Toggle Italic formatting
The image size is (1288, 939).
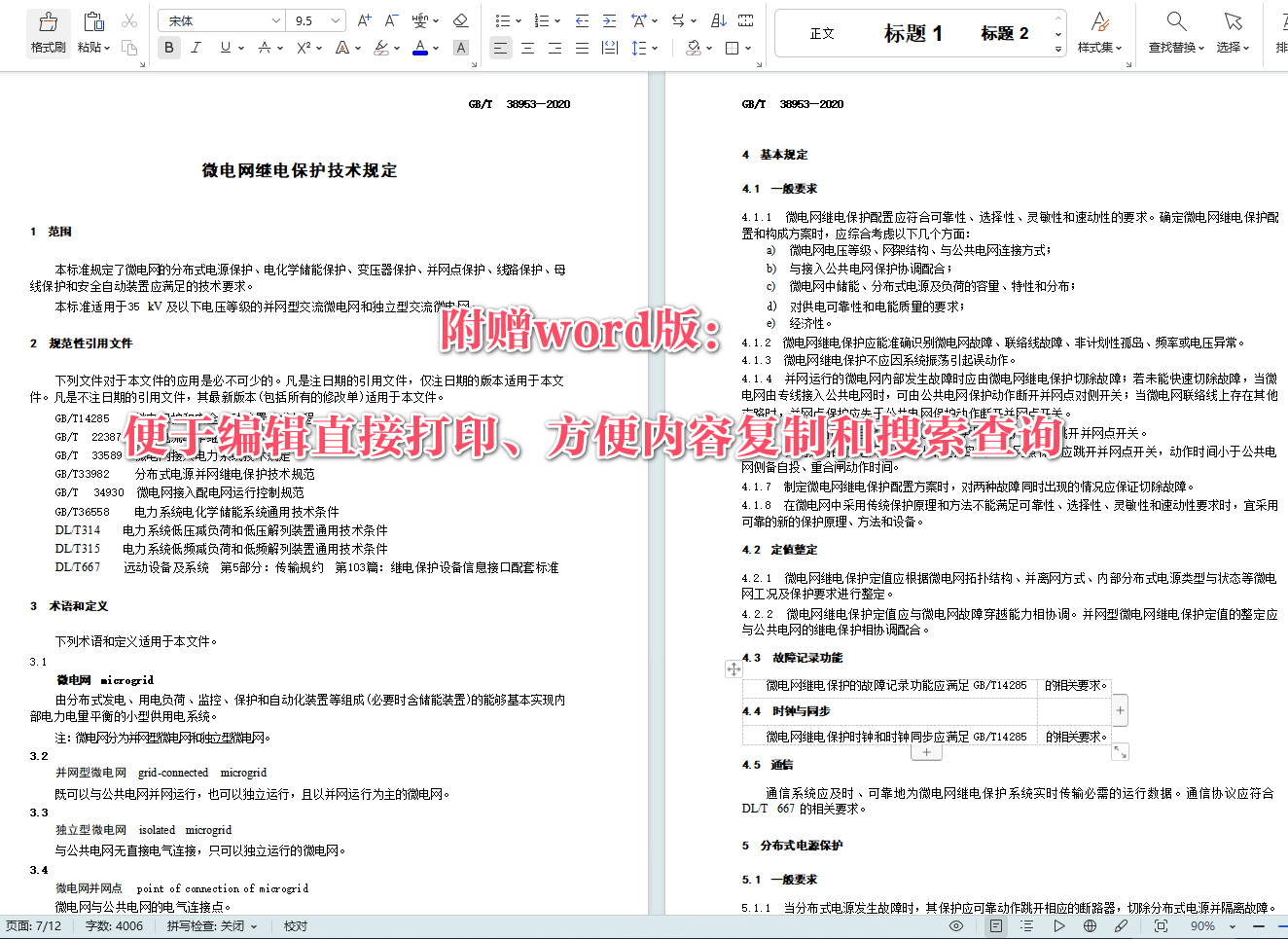click(196, 47)
